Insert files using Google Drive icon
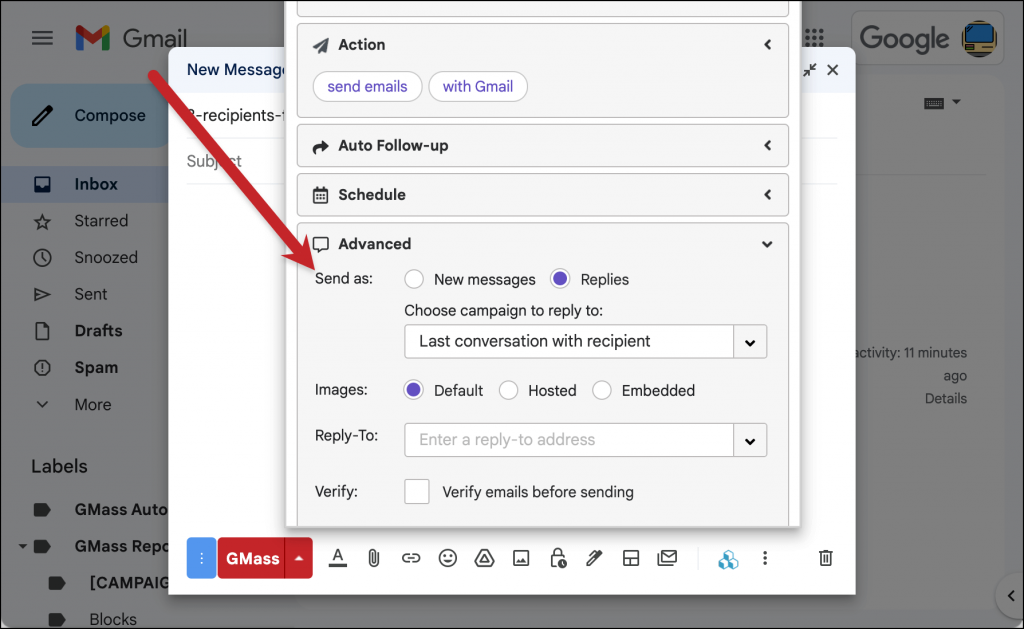 pyautogui.click(x=484, y=558)
